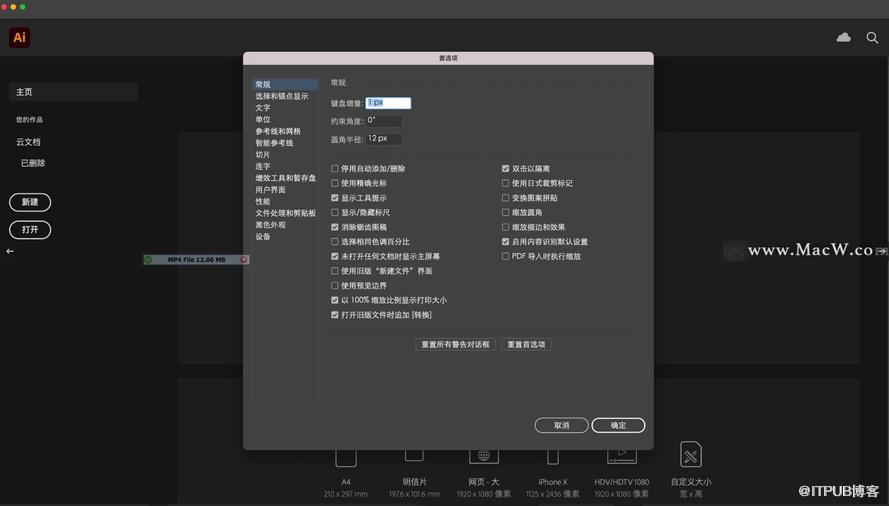Click the 键盘增量 input field

point(388,103)
